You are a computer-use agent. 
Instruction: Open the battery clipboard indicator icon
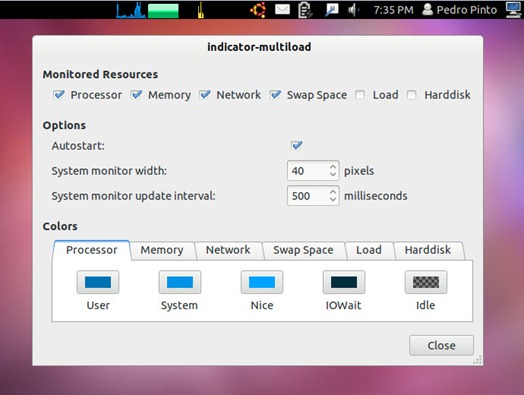coord(305,10)
